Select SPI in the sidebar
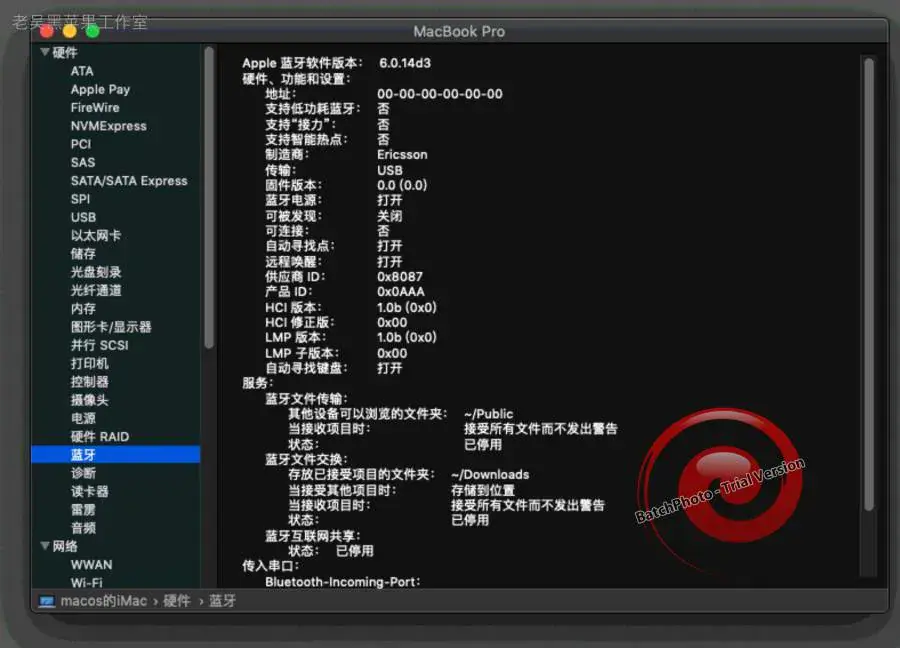 click(x=80, y=199)
